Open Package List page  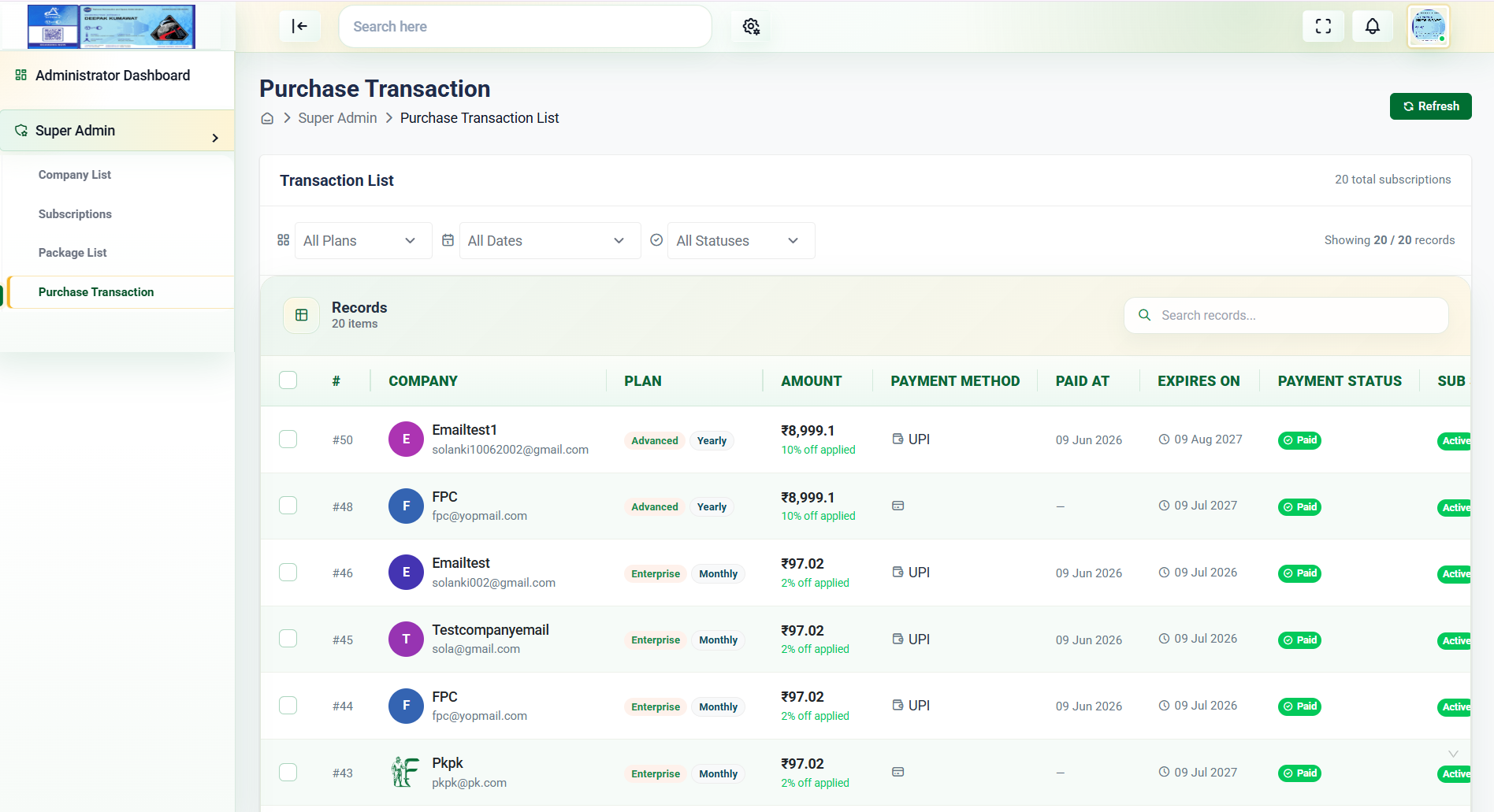click(x=72, y=253)
